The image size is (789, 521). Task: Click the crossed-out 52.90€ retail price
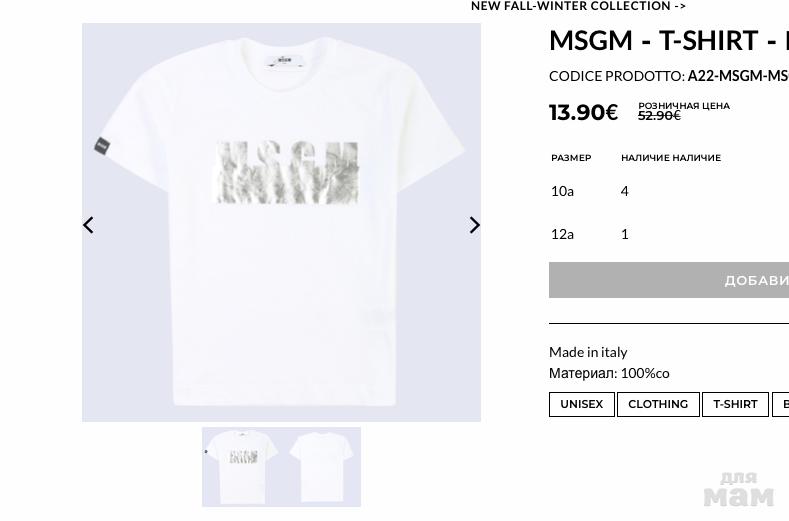659,116
